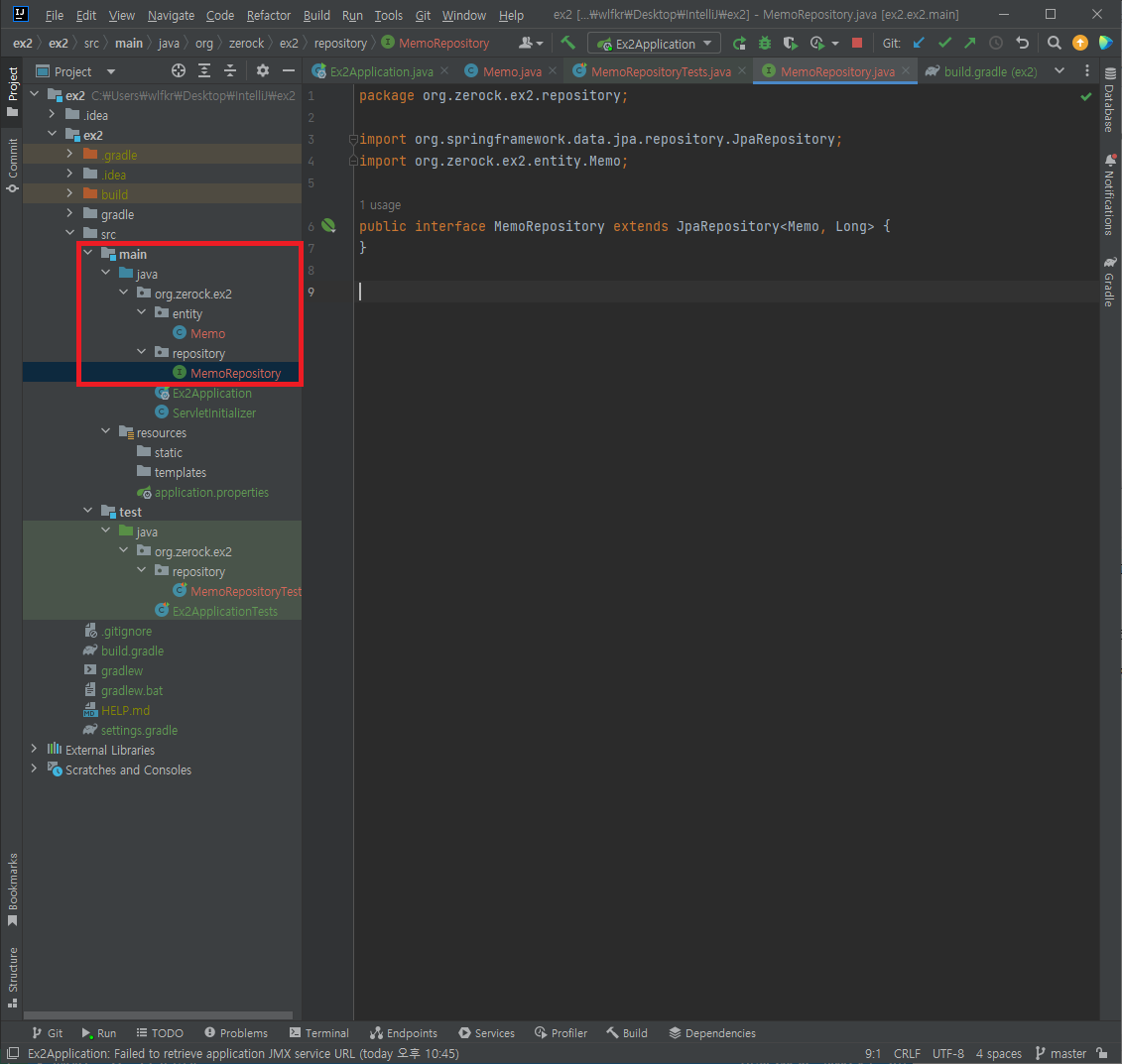1122x1064 pixels.
Task: Toggle the Commit tool window stripe button
Action: point(12,166)
